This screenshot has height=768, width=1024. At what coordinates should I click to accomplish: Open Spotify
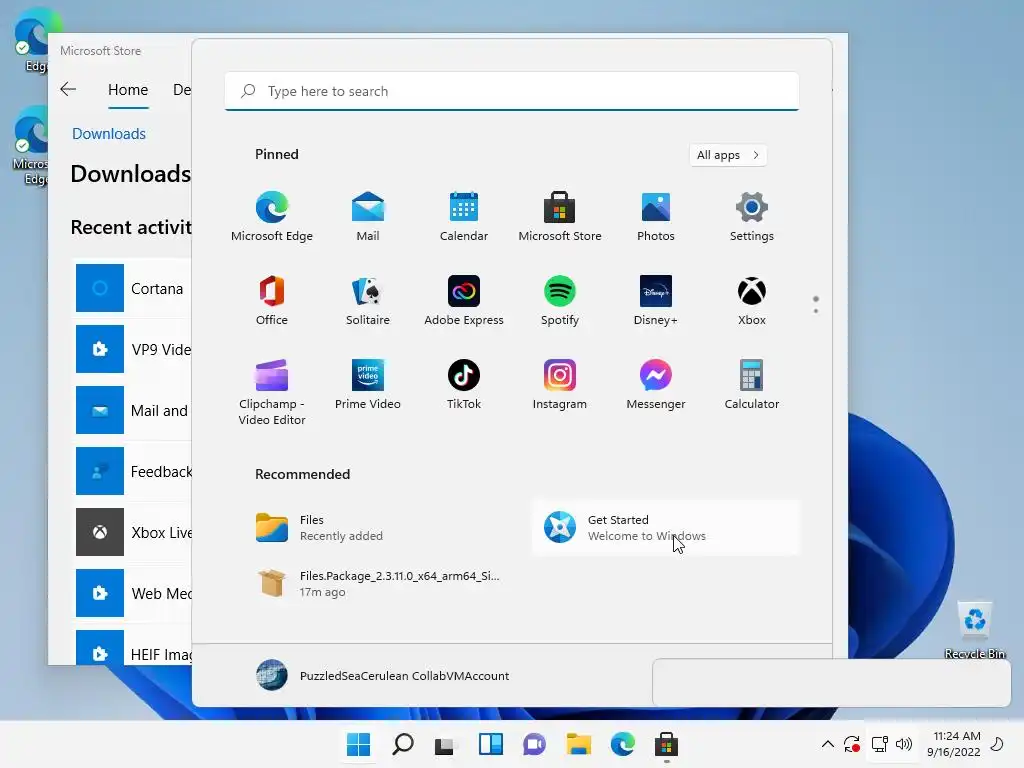coord(560,300)
